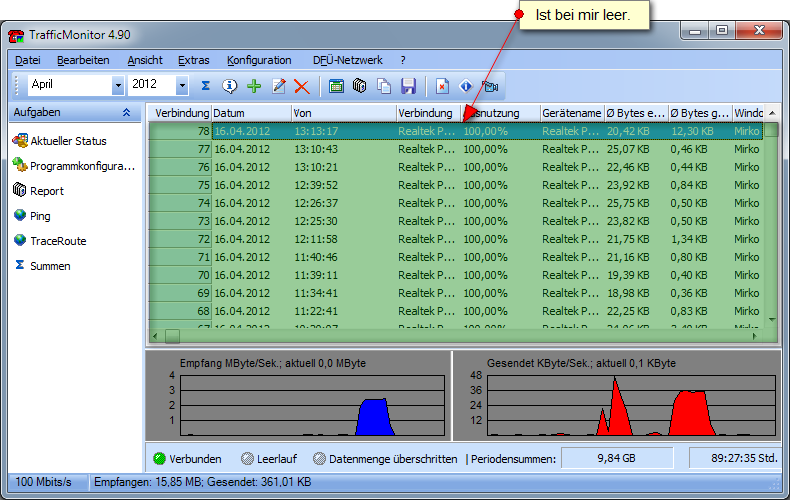Sort by the Ø Bytes g... column header
The image size is (790, 500).
click(700, 113)
